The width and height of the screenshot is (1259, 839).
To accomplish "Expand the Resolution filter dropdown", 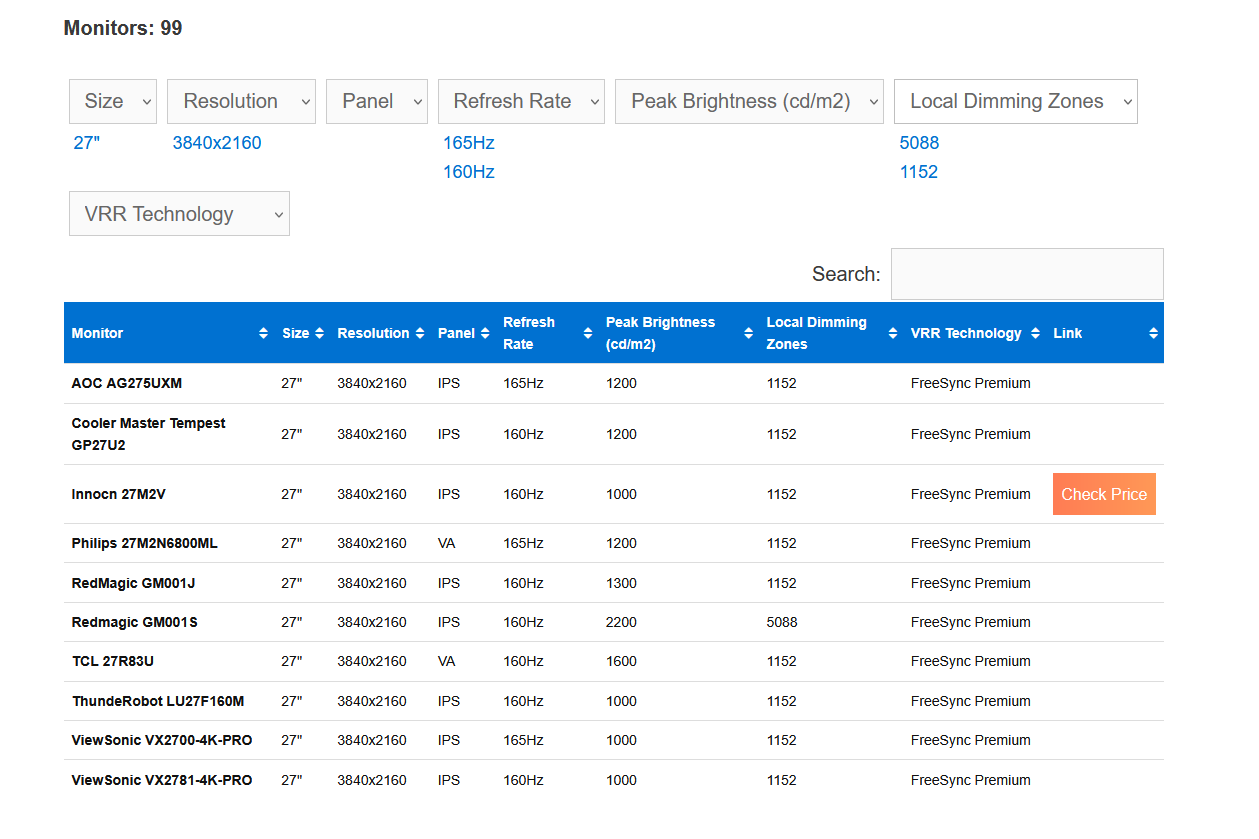I will pyautogui.click(x=241, y=102).
